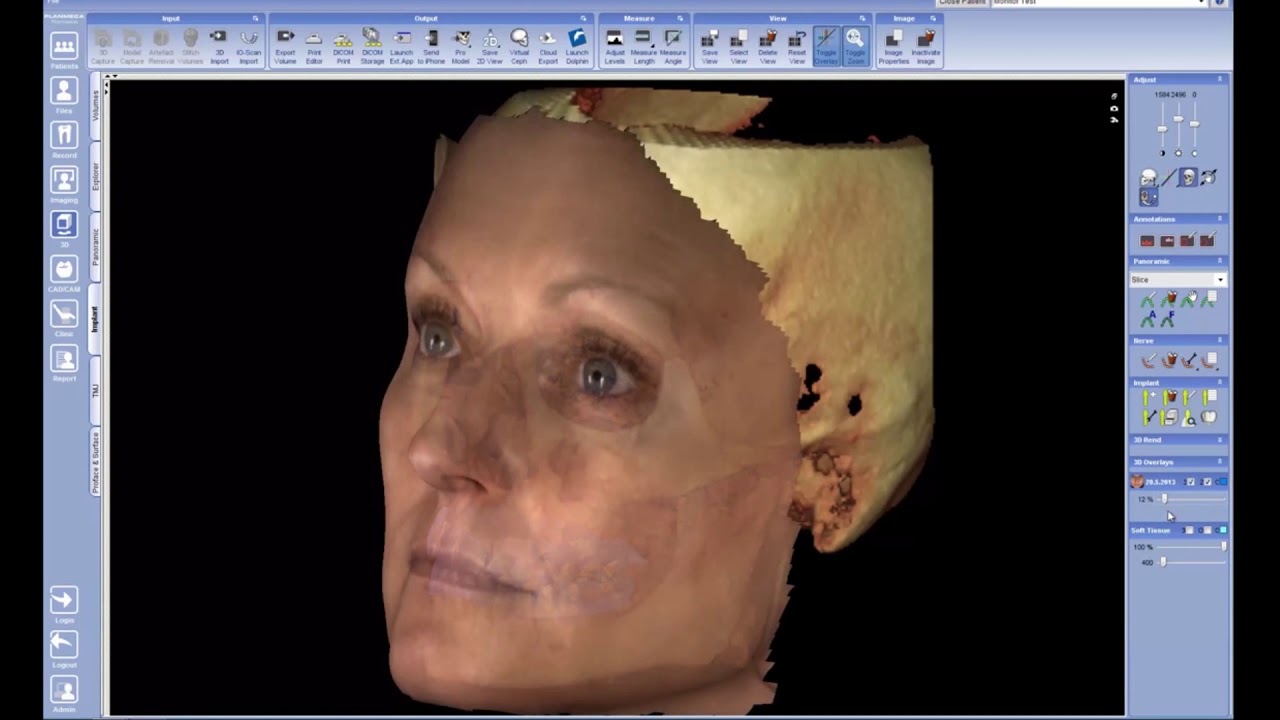The height and width of the screenshot is (720, 1280).
Task: Open Image Properties
Action: click(x=894, y=46)
